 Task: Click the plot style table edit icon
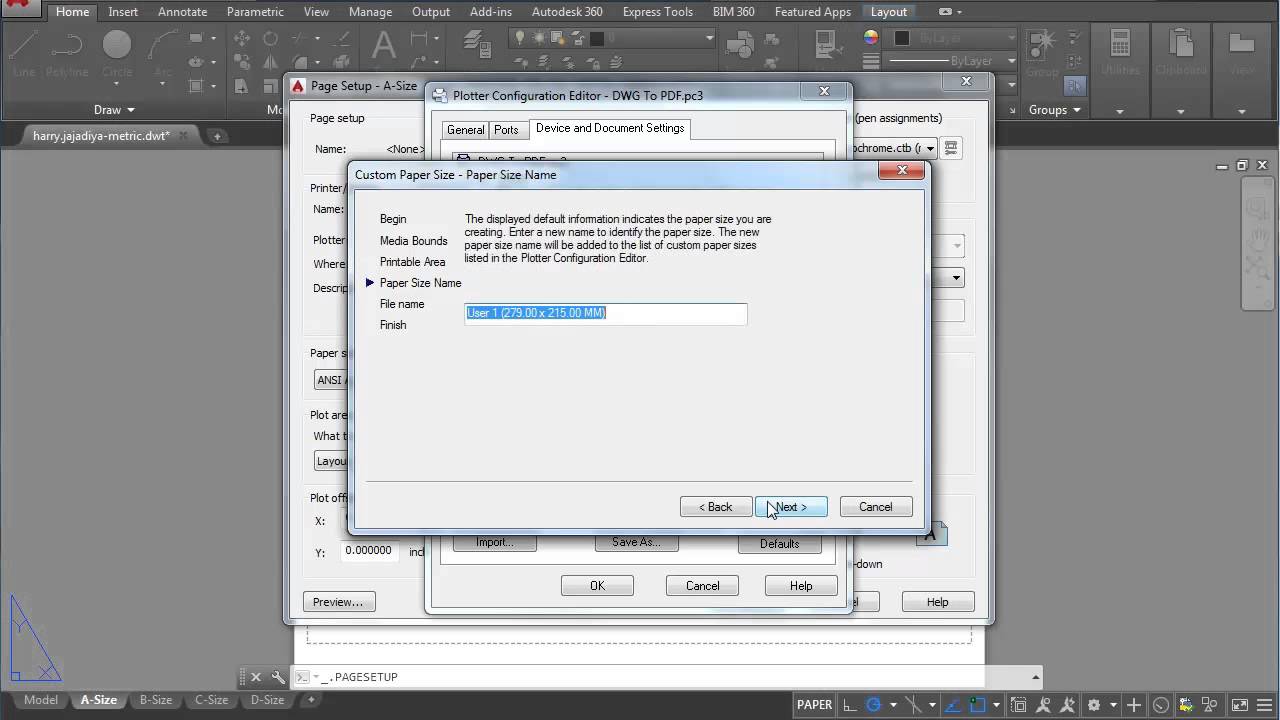pos(951,148)
